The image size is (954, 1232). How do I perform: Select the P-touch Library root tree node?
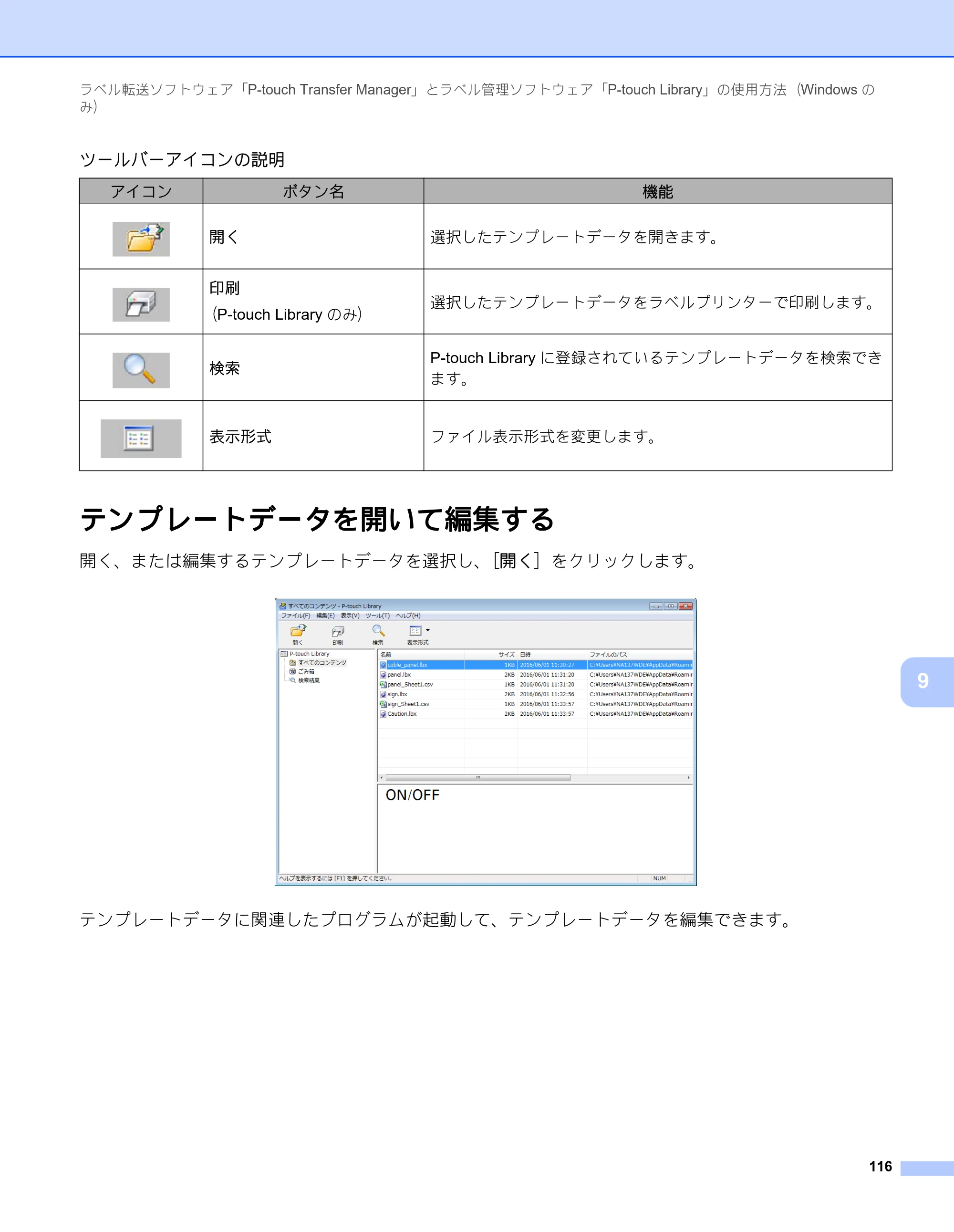coord(309,654)
